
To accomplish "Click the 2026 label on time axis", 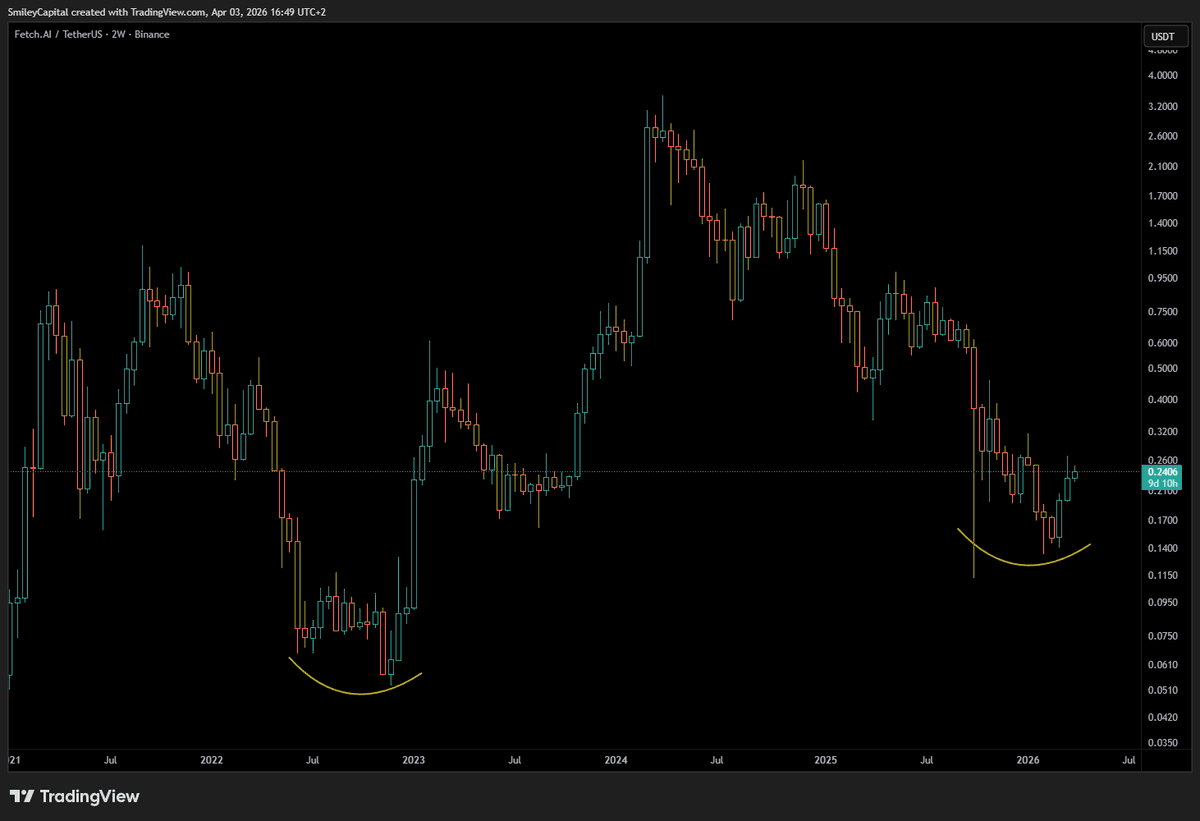I will point(1028,761).
